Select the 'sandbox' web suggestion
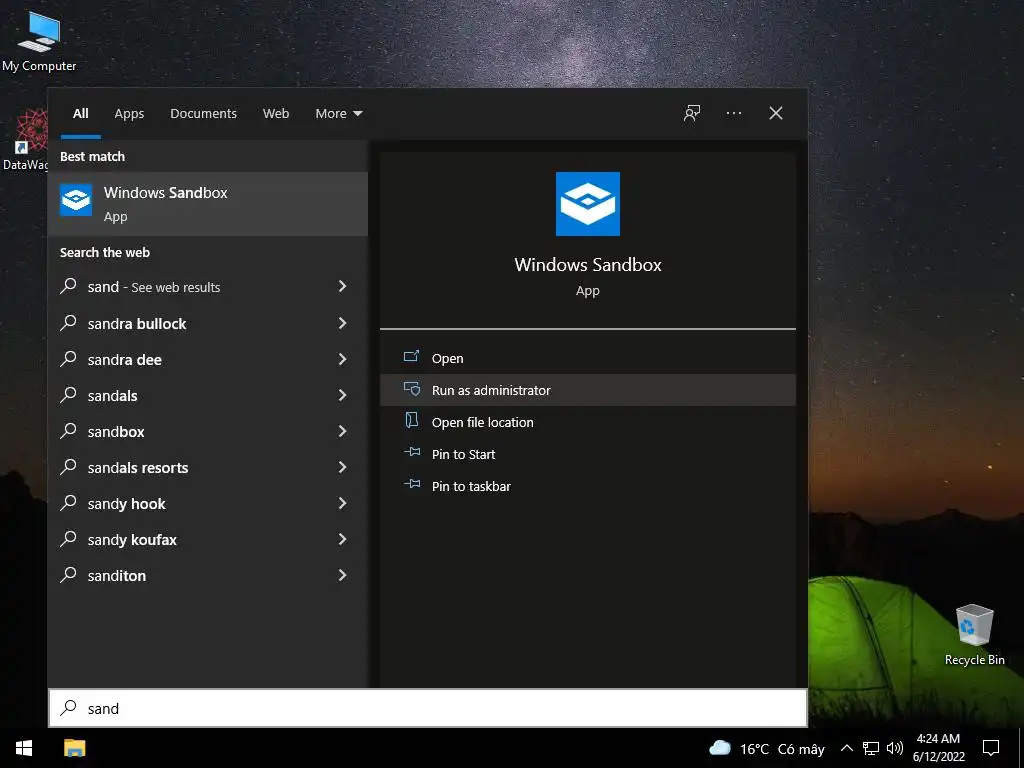Screen dimensions: 1024x768 coord(208,431)
